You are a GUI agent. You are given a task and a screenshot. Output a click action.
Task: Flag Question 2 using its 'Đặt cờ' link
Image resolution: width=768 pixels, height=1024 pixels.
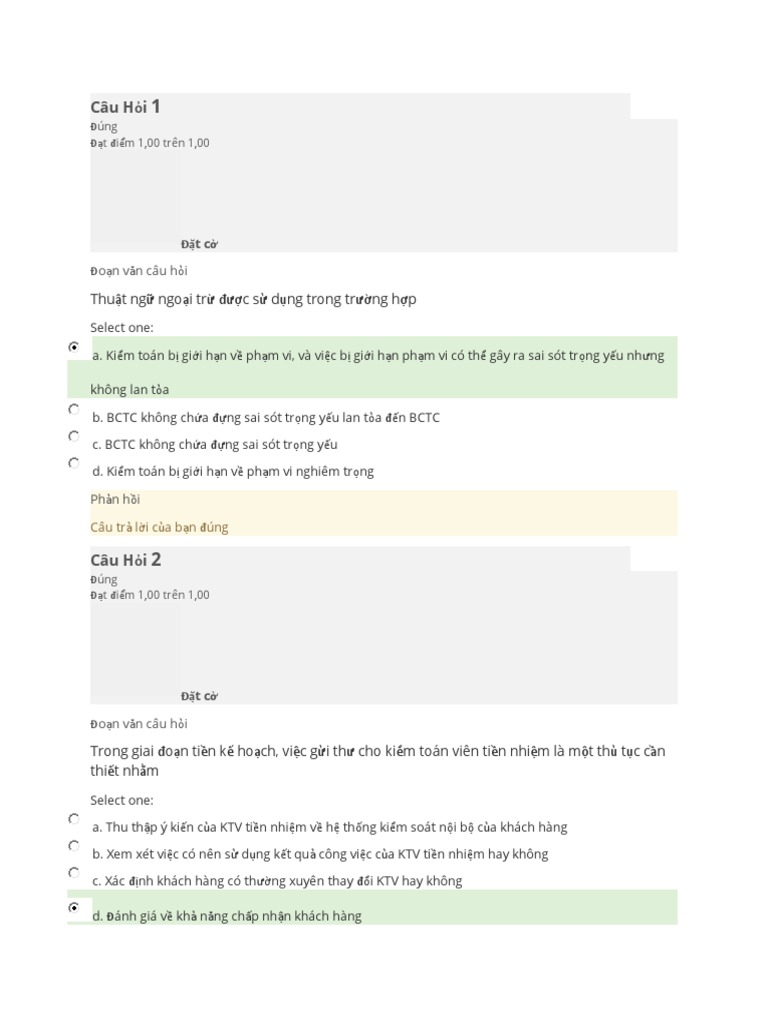point(199,696)
